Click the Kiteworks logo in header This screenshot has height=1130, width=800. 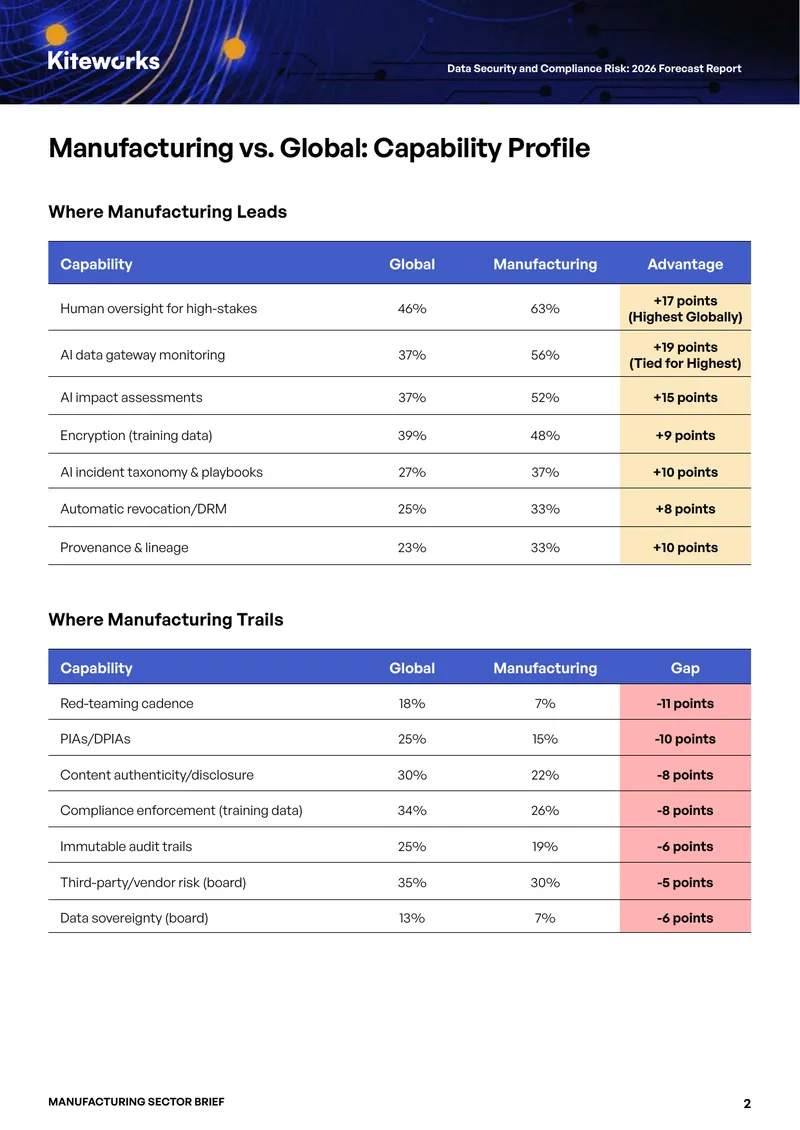(x=104, y=61)
